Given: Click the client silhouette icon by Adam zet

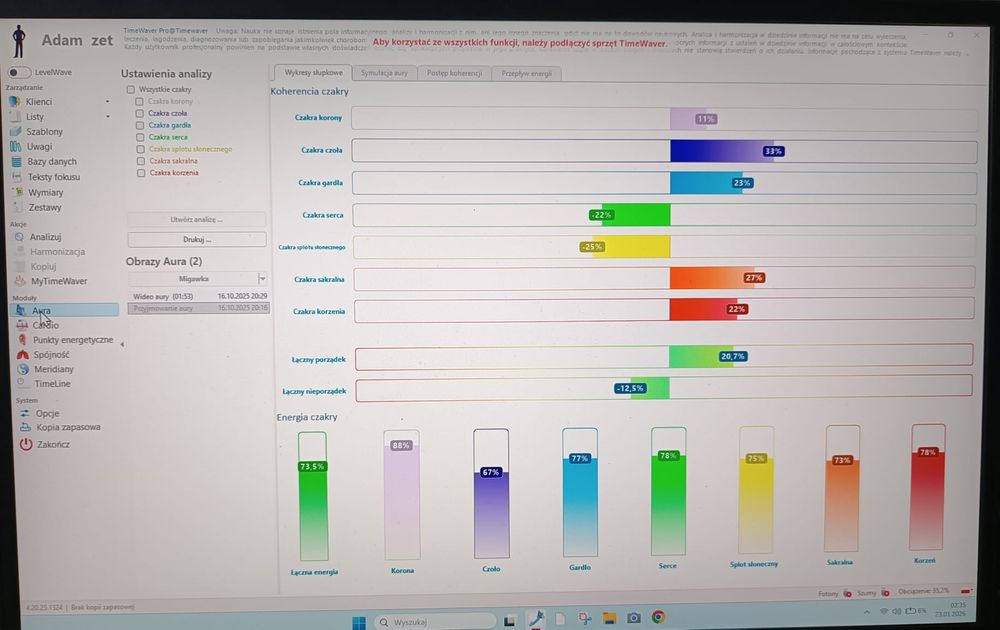Looking at the screenshot, I should pyautogui.click(x=19, y=41).
